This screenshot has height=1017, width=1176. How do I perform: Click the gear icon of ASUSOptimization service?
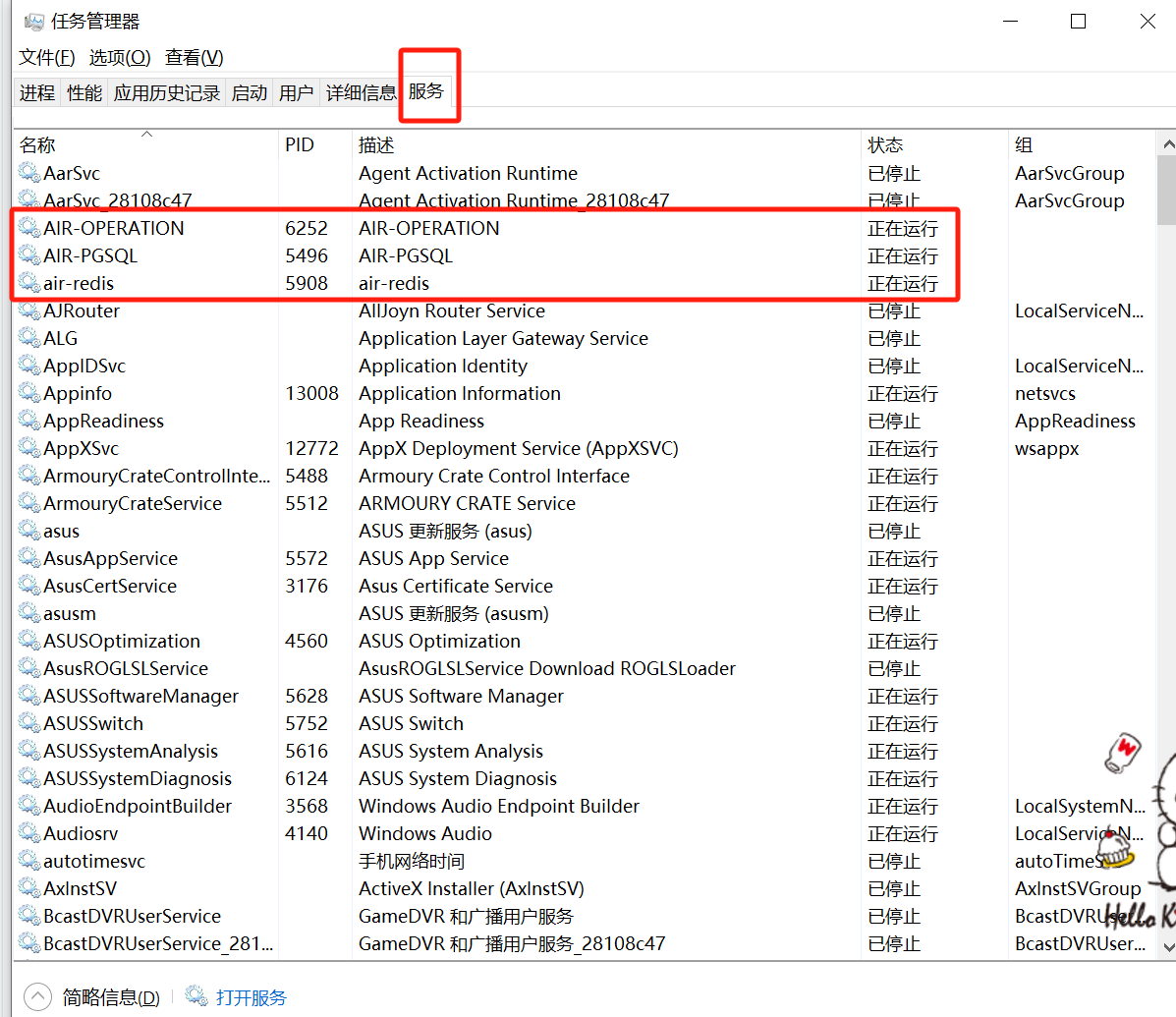click(29, 641)
